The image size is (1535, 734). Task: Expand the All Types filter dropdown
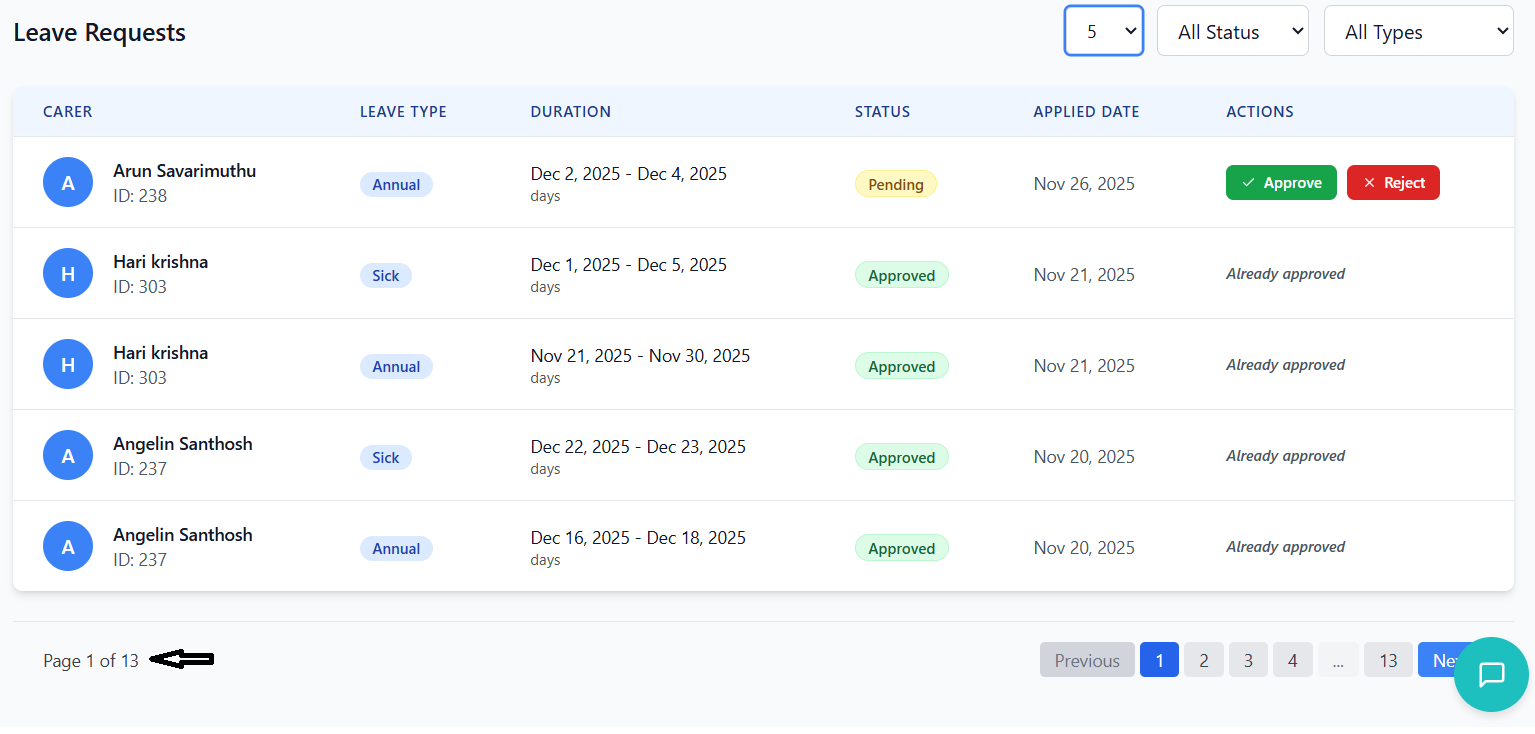[x=1417, y=31]
